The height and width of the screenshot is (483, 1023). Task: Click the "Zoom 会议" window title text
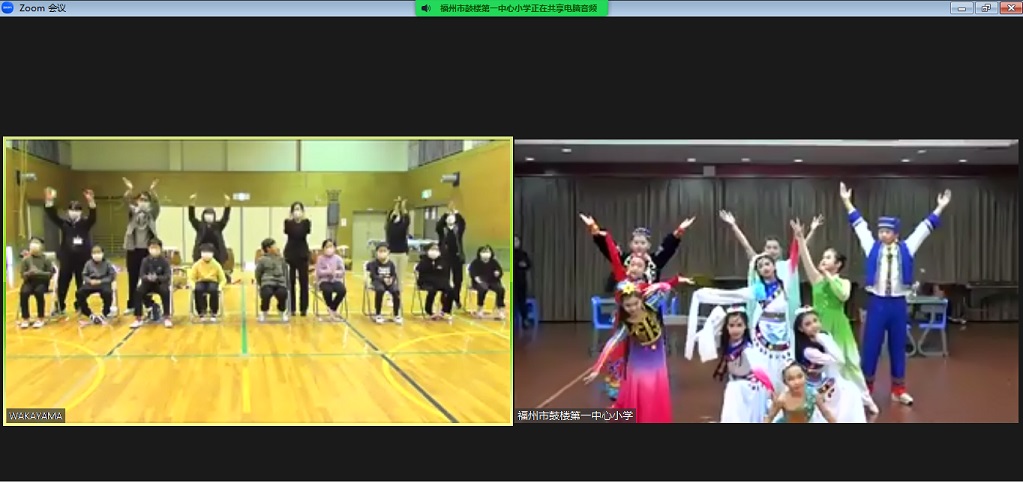[42, 8]
